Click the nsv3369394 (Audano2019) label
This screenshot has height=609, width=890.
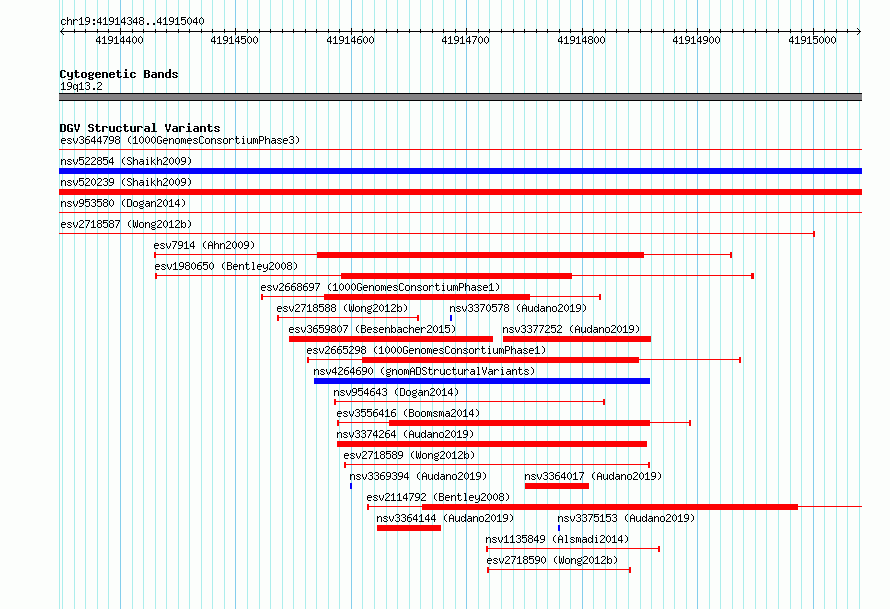418,476
